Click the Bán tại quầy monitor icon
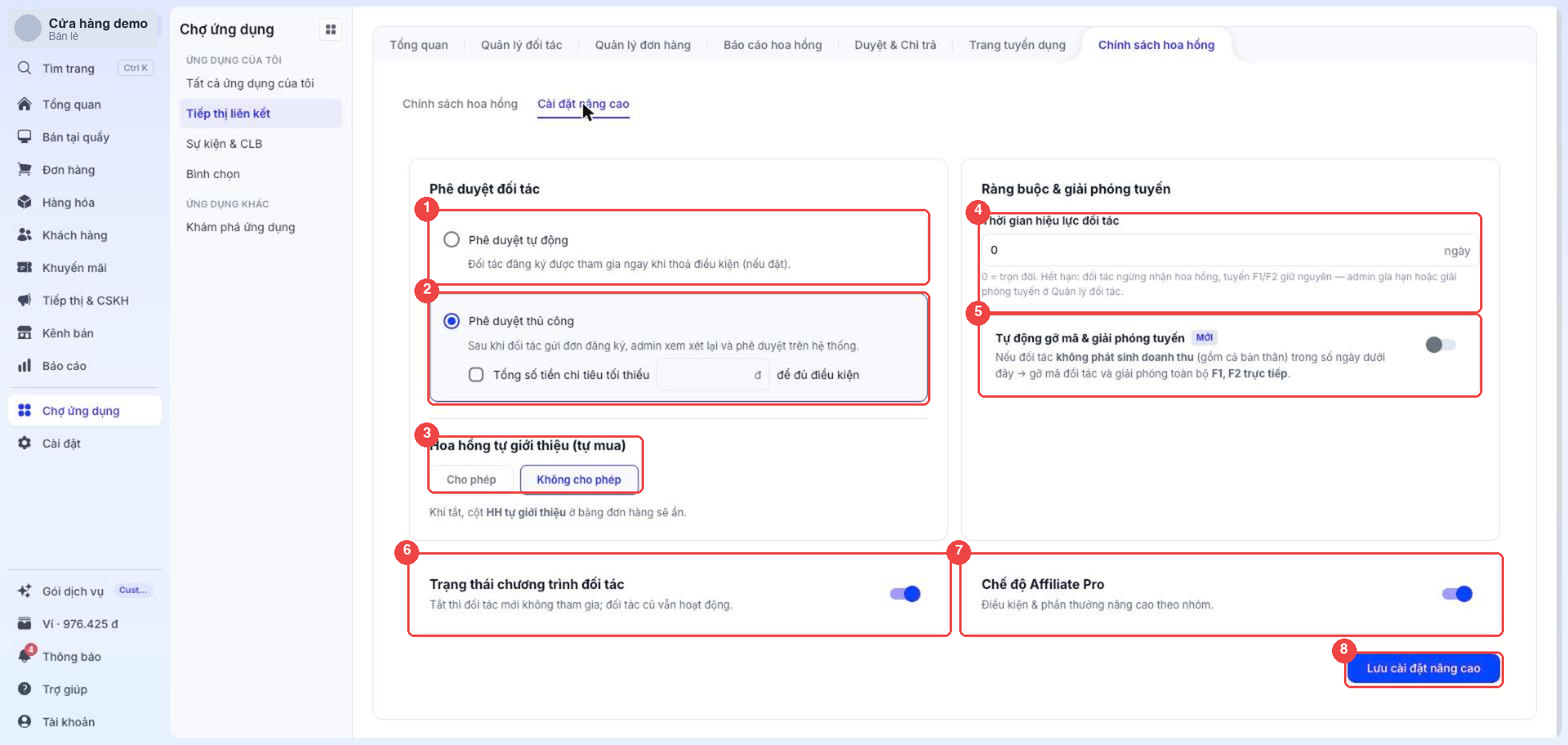 pyautogui.click(x=25, y=137)
